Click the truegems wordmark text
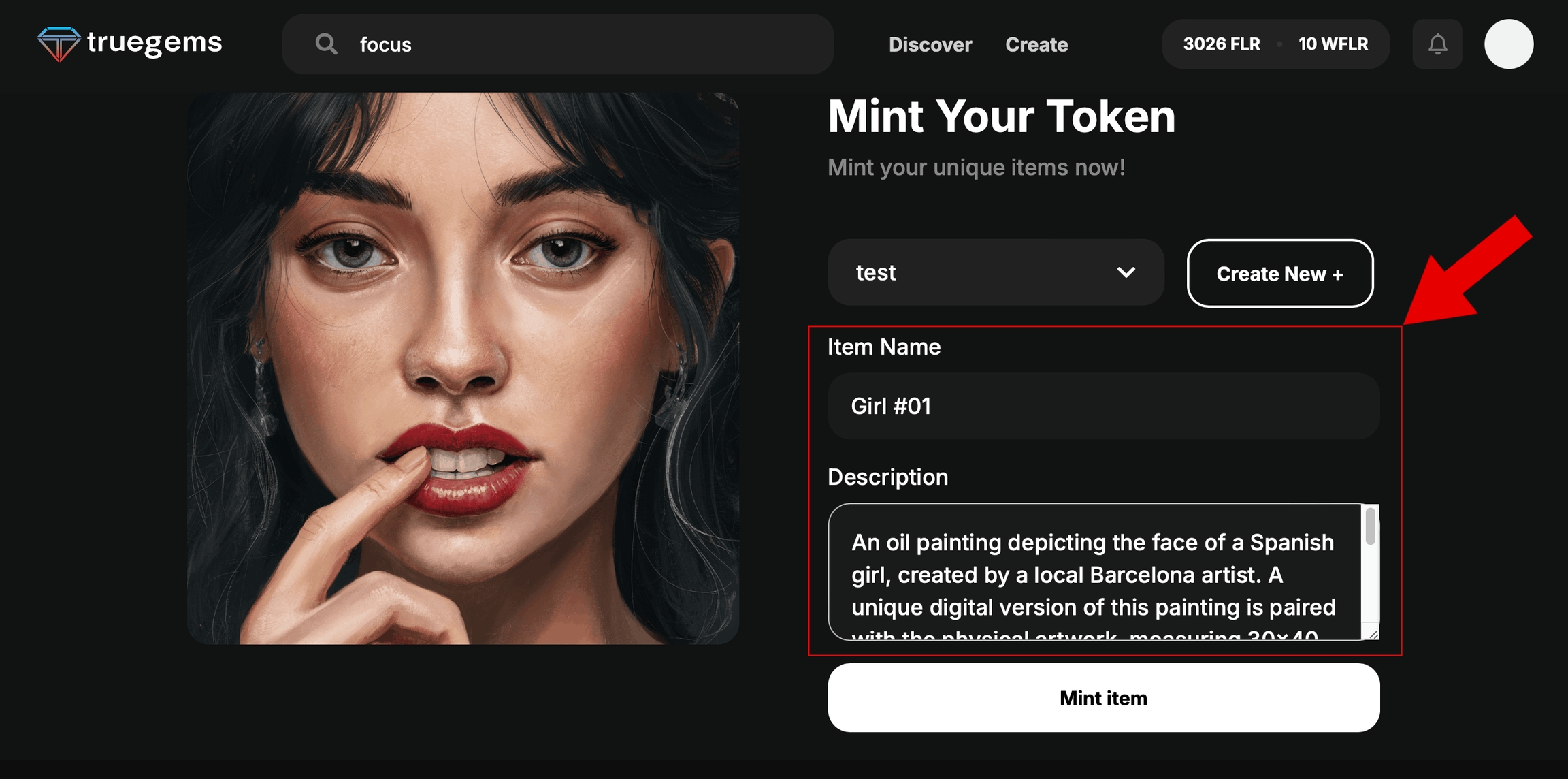This screenshot has width=1568, height=779. pos(154,43)
